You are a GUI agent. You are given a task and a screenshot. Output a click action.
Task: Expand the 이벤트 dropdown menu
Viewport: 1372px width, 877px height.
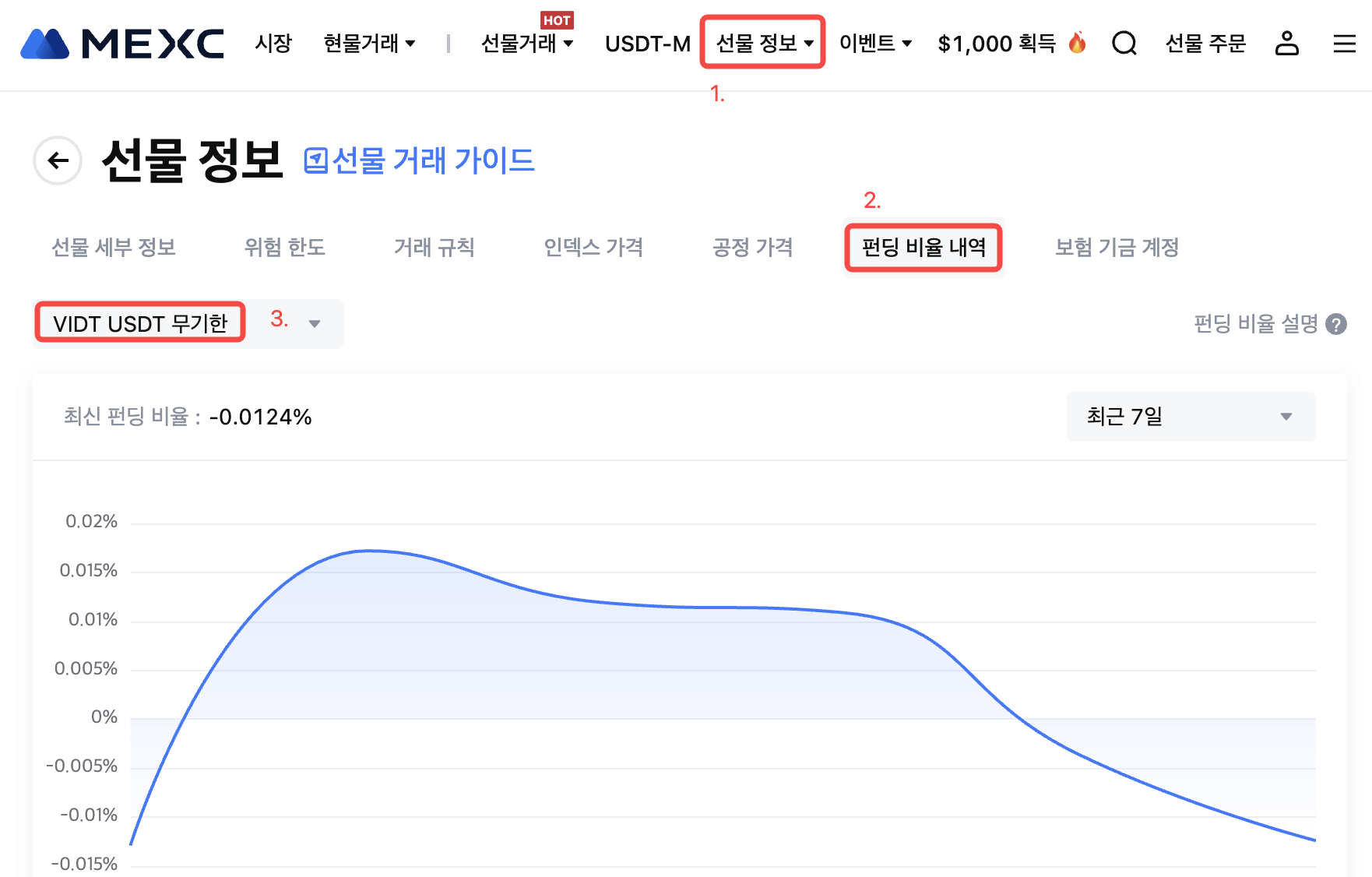[875, 44]
